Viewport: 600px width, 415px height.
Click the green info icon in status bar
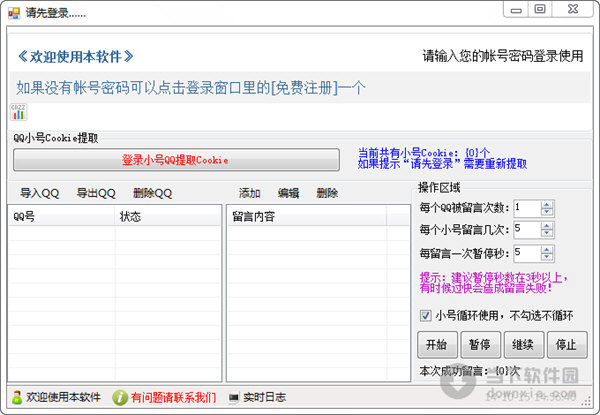tap(120, 398)
